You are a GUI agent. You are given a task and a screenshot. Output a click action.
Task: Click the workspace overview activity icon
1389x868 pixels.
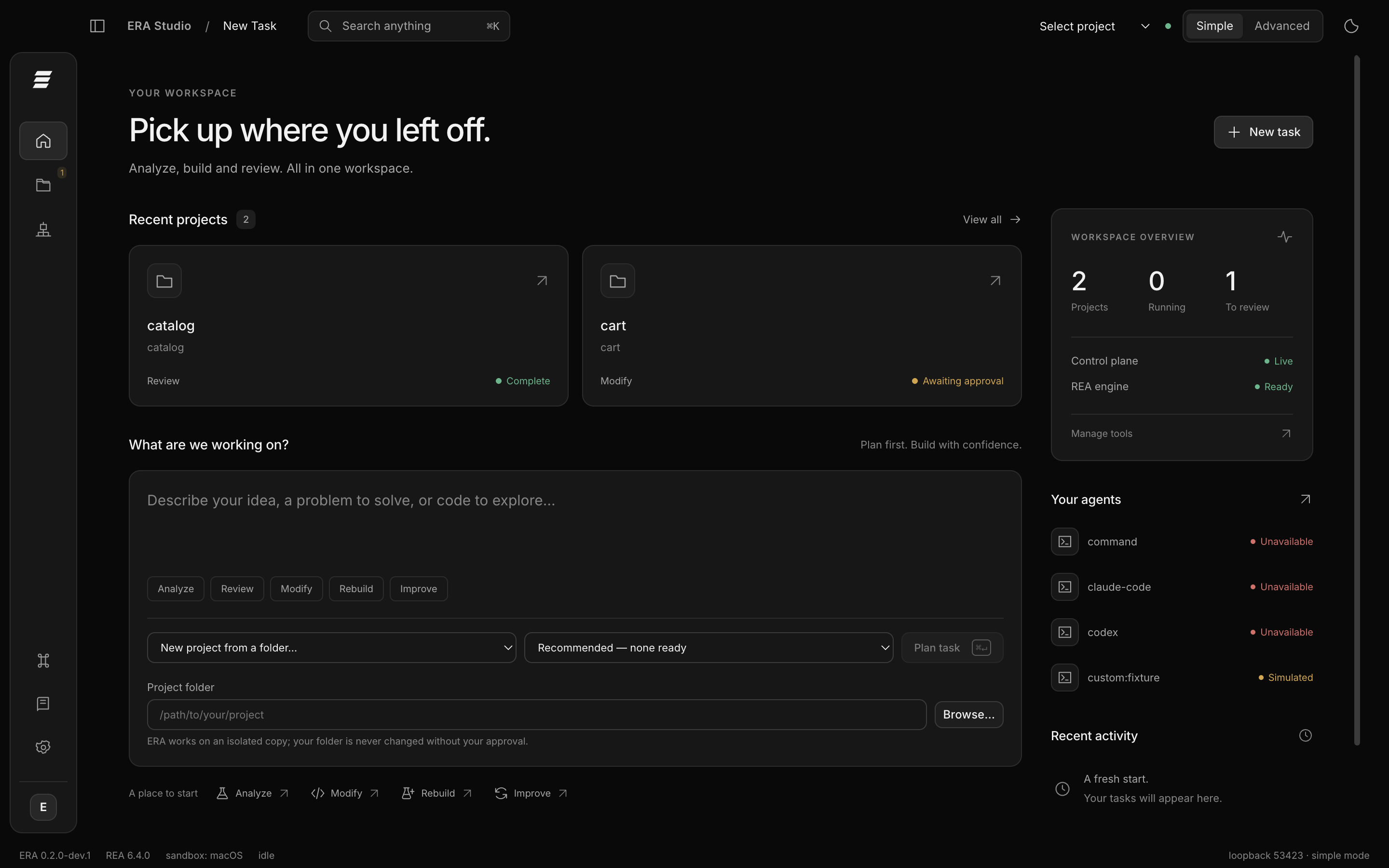1284,236
